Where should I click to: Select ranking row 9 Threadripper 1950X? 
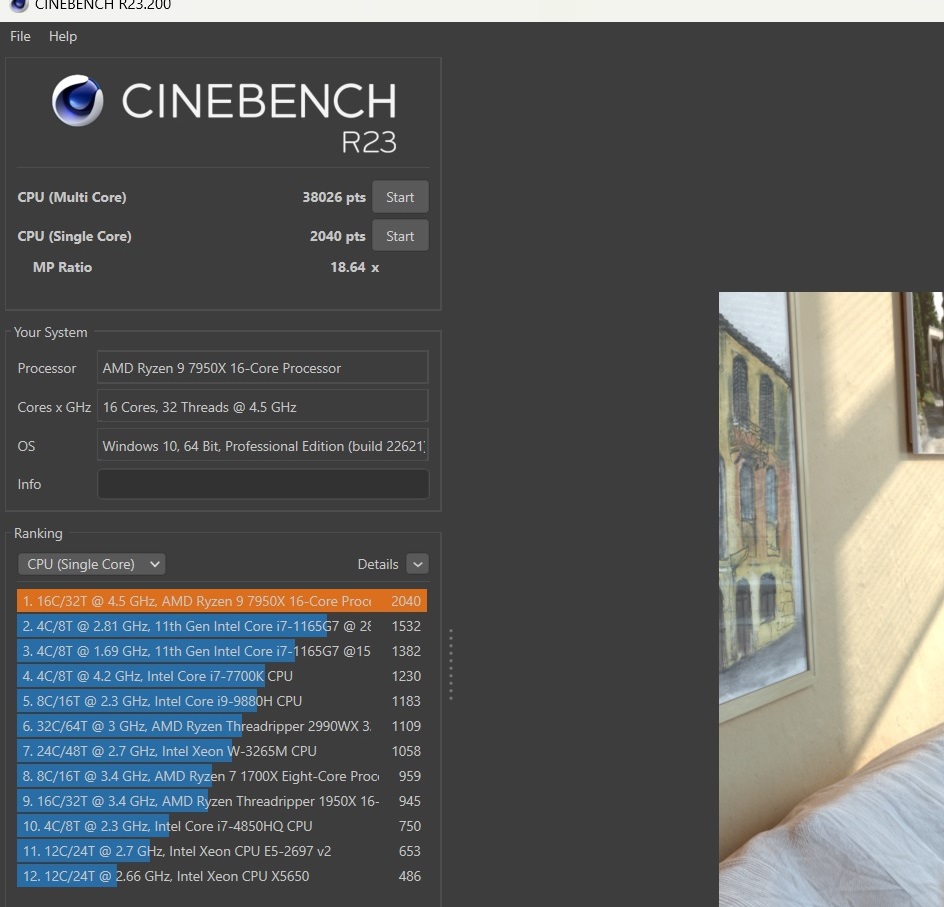pyautogui.click(x=222, y=801)
